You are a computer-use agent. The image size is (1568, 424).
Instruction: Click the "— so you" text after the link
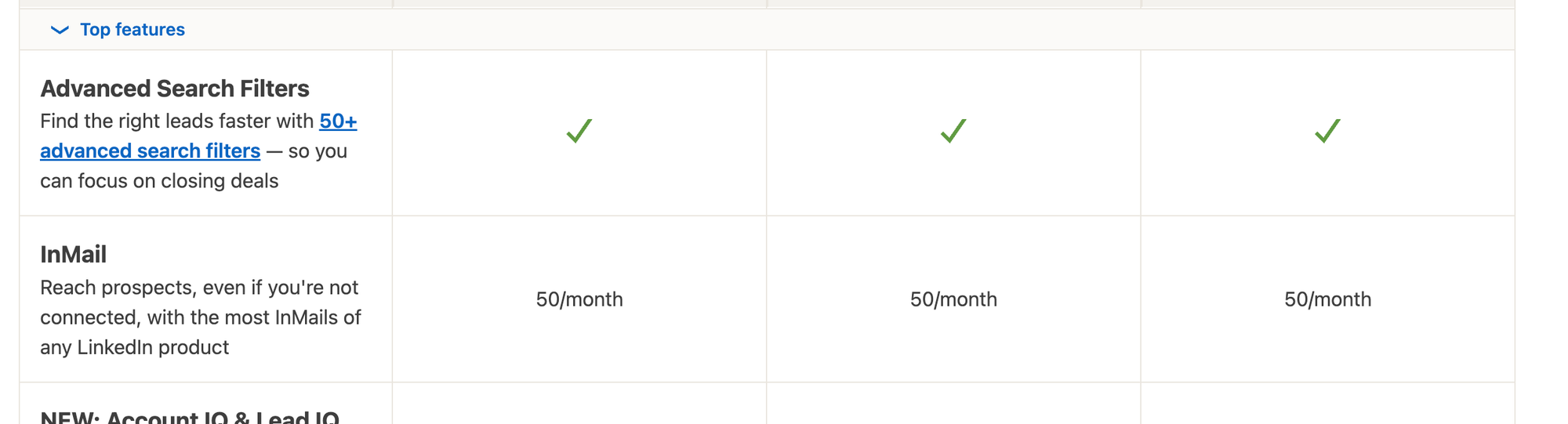pyautogui.click(x=307, y=151)
